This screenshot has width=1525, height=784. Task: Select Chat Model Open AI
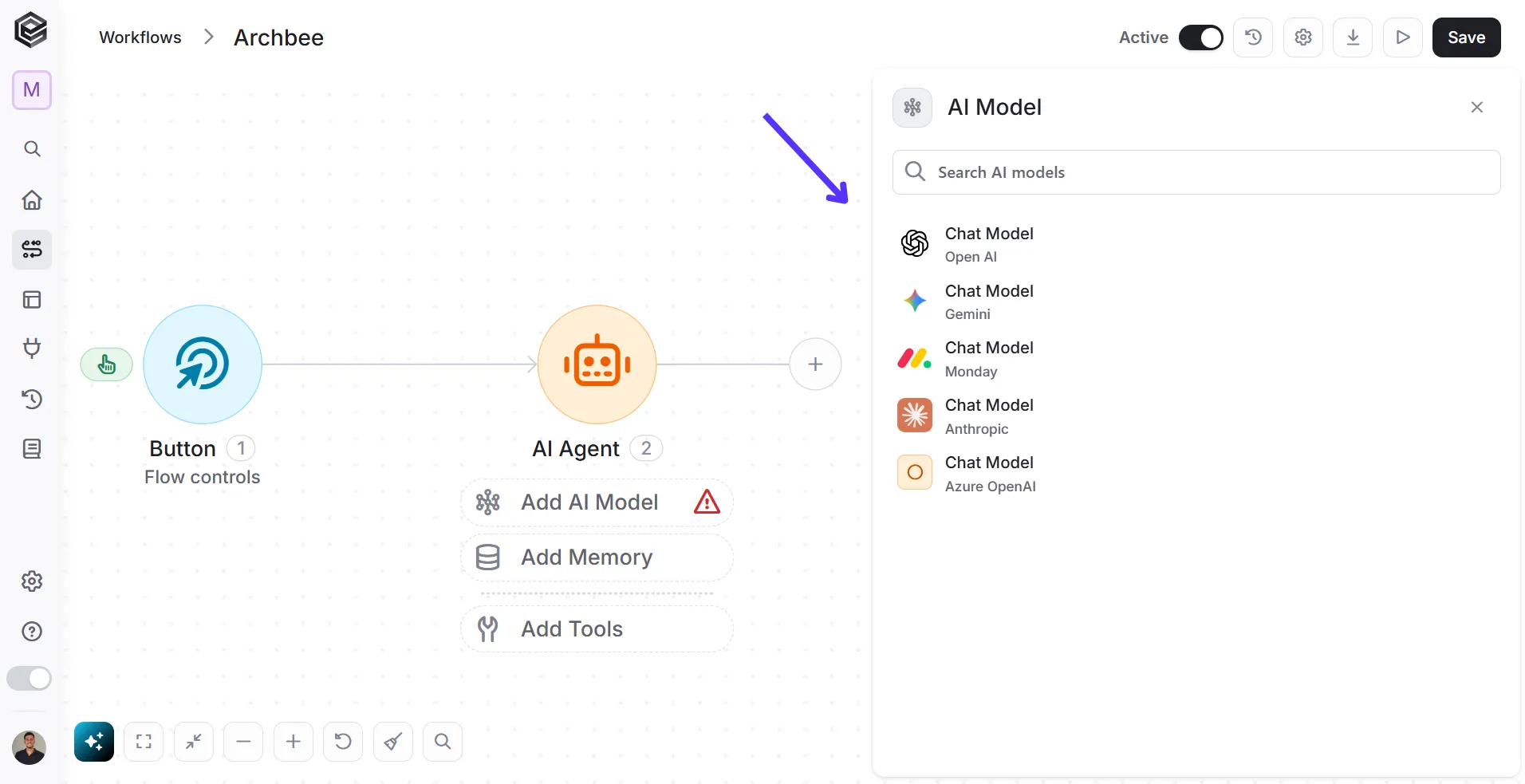point(1196,244)
